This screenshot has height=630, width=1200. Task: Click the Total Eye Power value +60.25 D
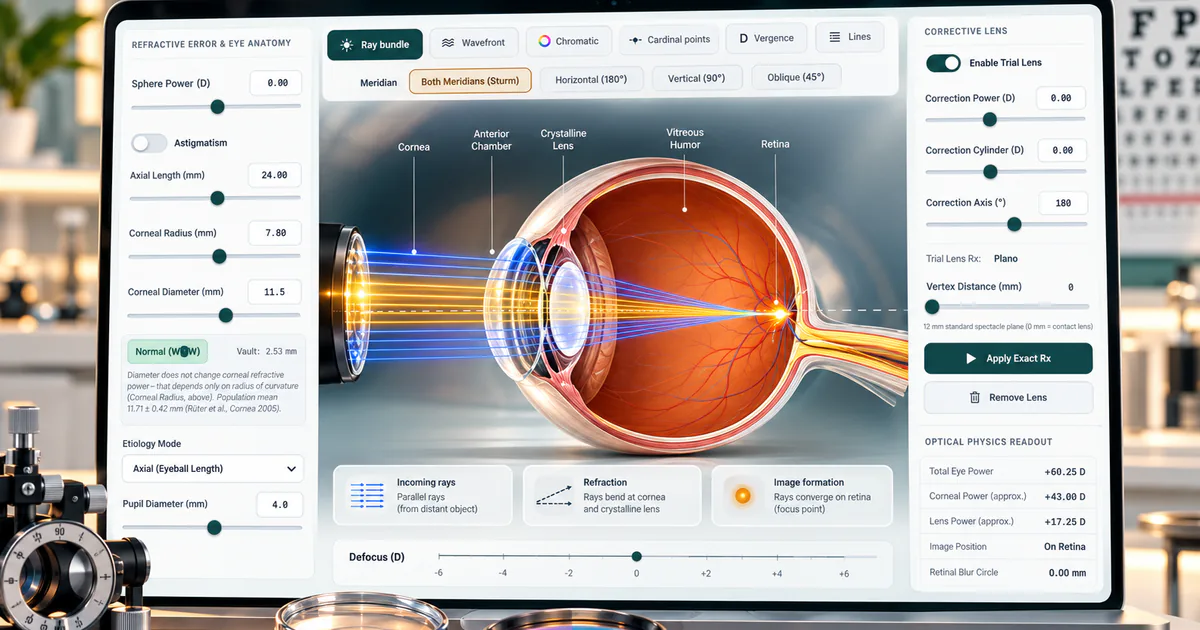[x=1063, y=472]
